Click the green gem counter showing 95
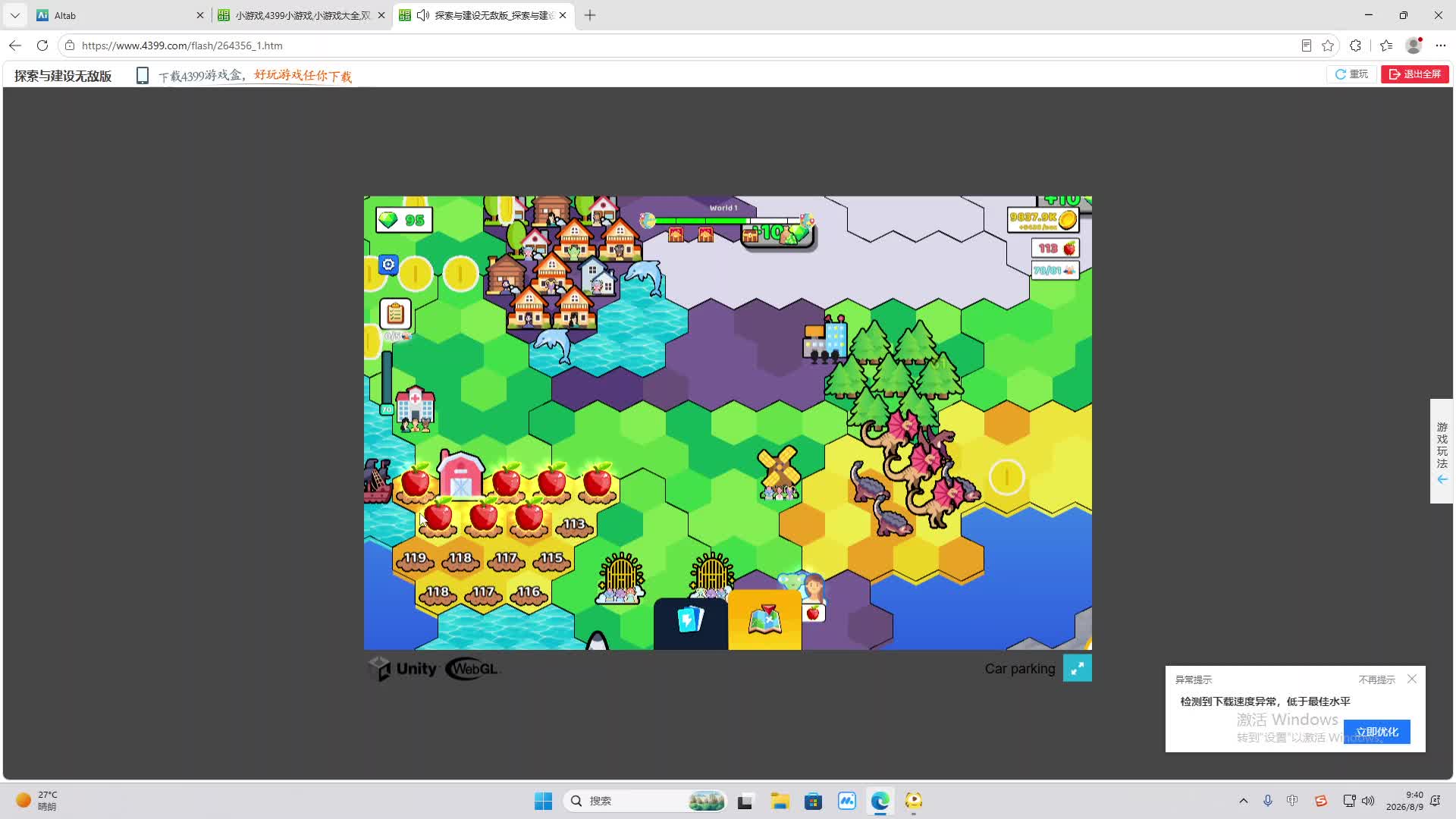This screenshot has width=1456, height=819. (404, 221)
